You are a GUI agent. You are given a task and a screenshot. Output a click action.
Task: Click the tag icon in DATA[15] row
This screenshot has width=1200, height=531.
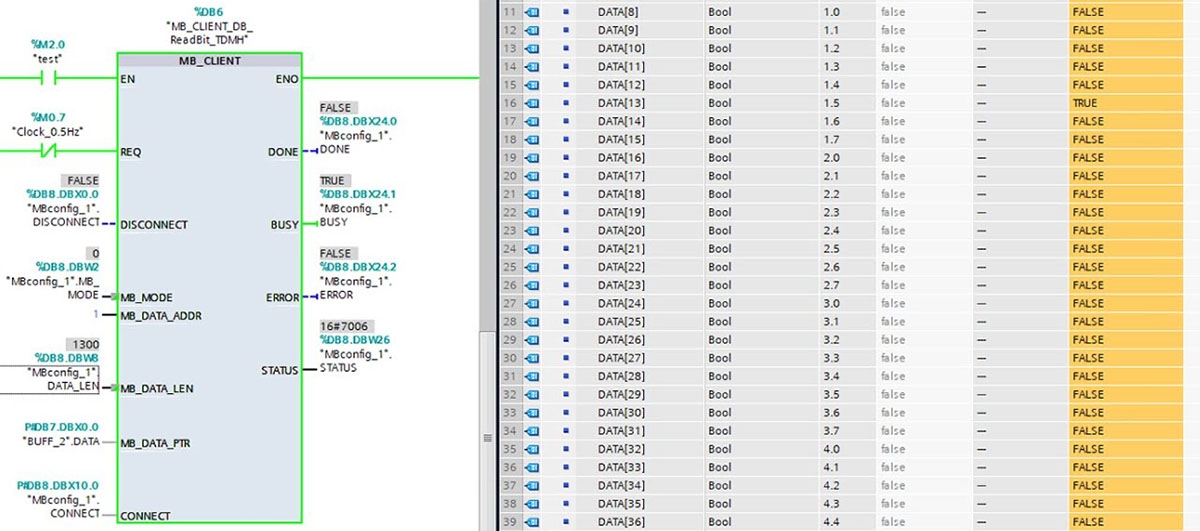[x=532, y=139]
